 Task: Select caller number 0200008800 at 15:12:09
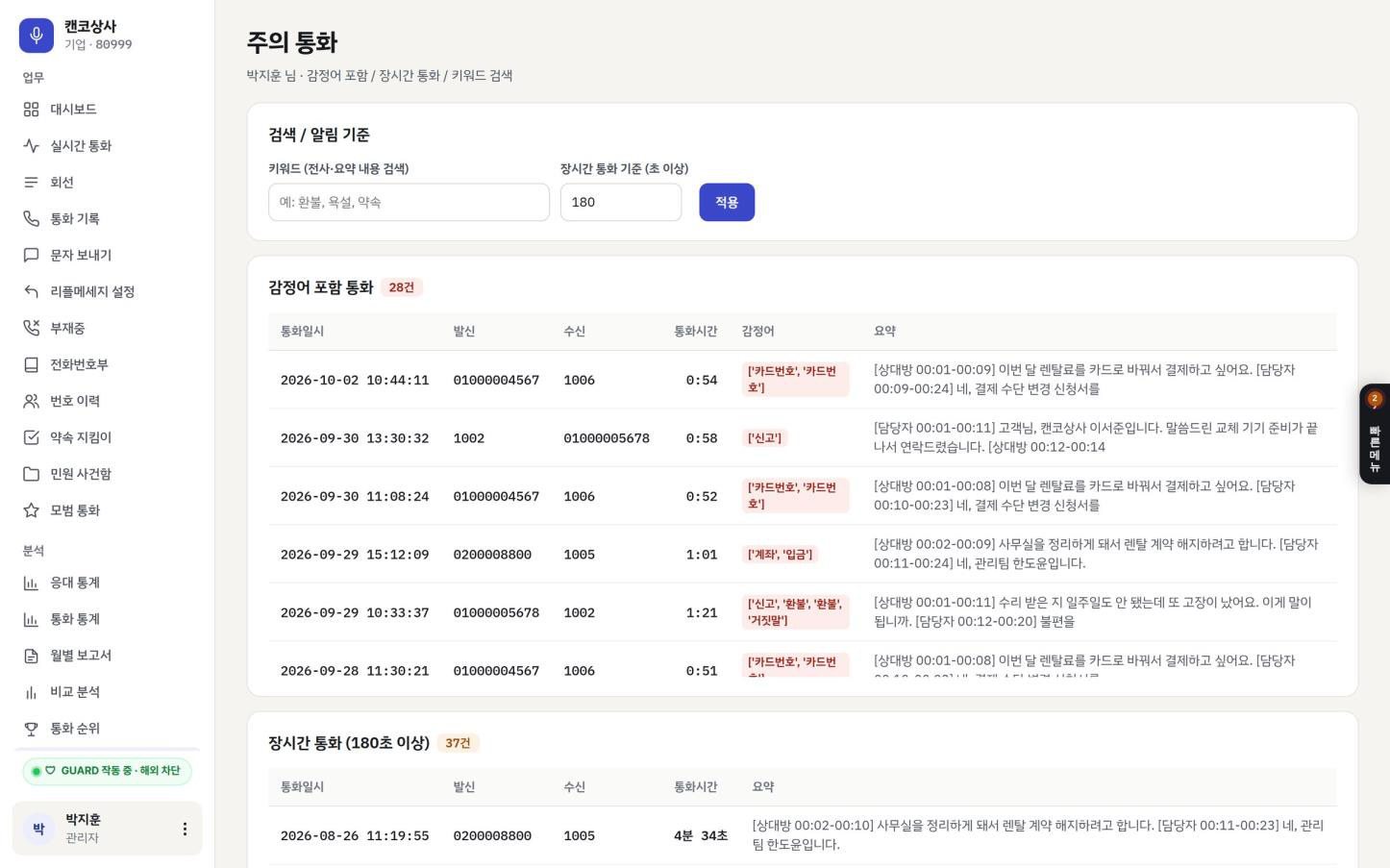pyautogui.click(x=492, y=556)
